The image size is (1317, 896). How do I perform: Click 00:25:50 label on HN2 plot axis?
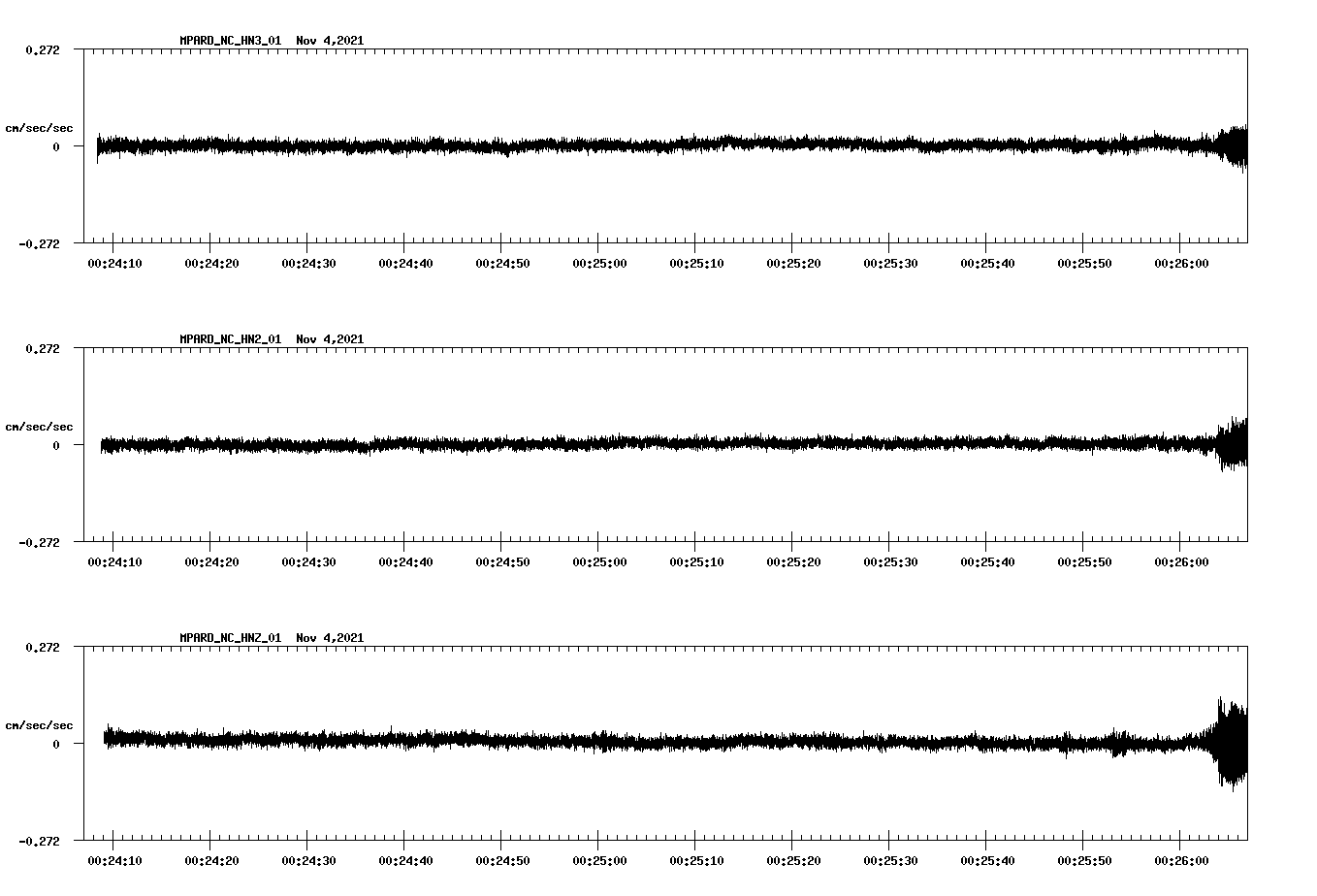1084,561
